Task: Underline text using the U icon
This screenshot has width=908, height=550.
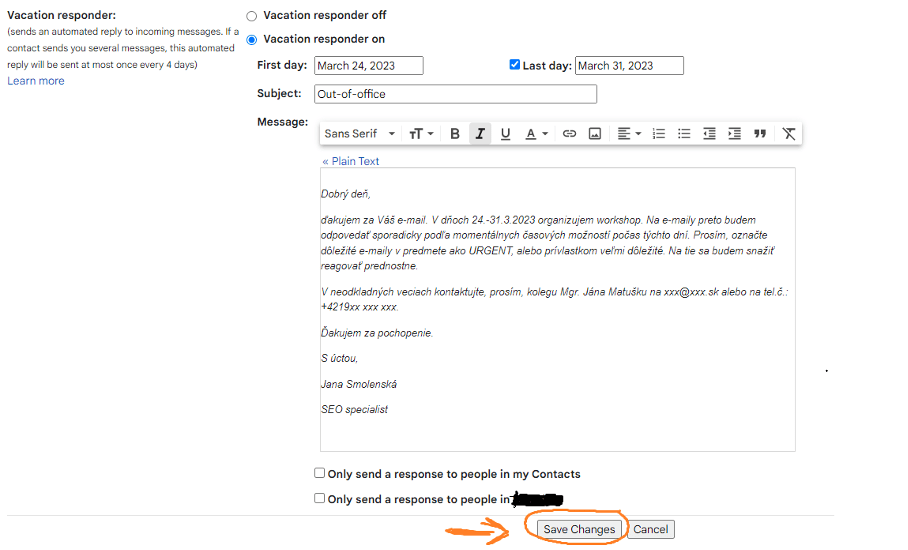Action: pyautogui.click(x=505, y=134)
